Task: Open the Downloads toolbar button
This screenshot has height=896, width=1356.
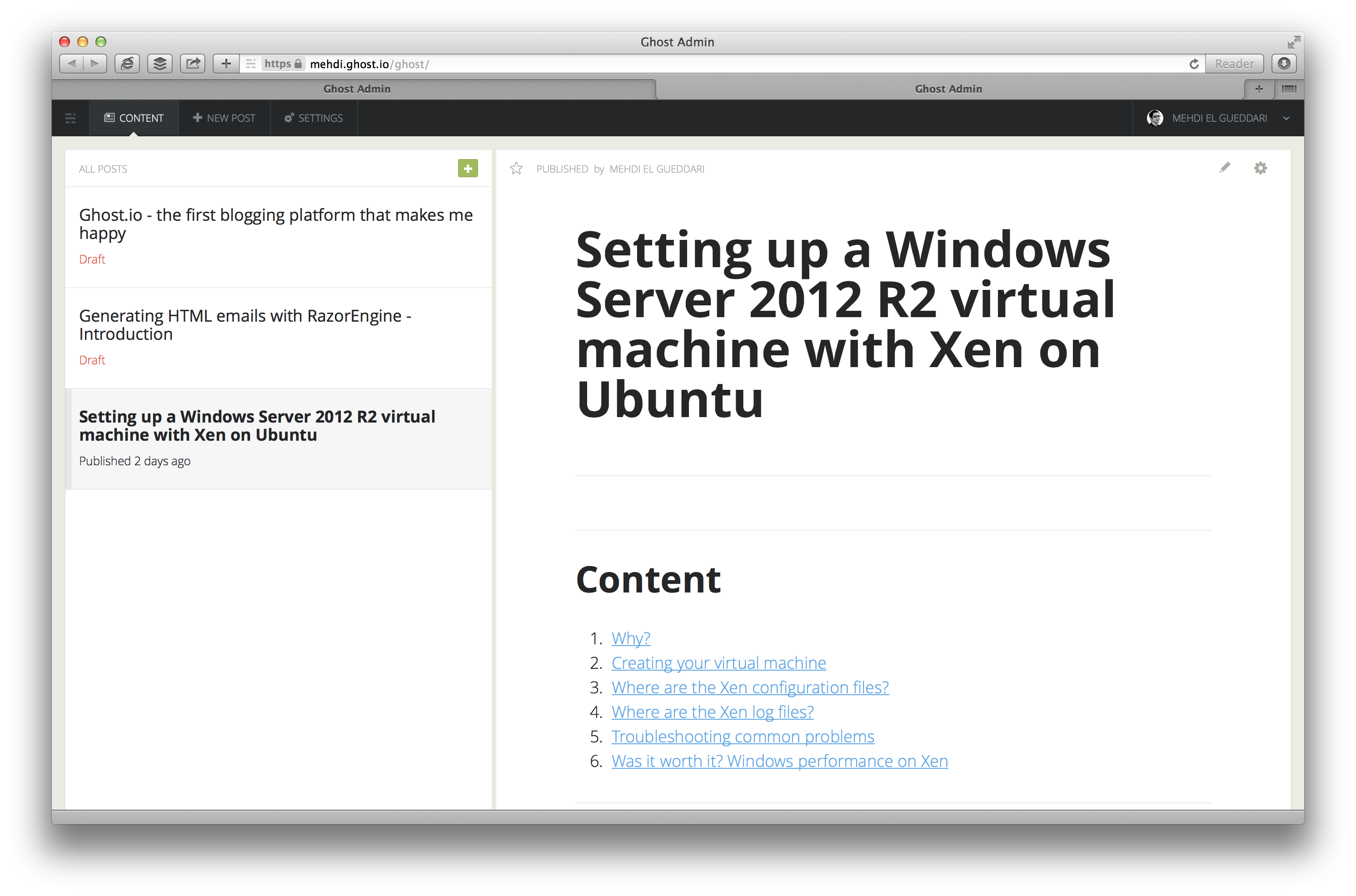Action: point(1284,64)
